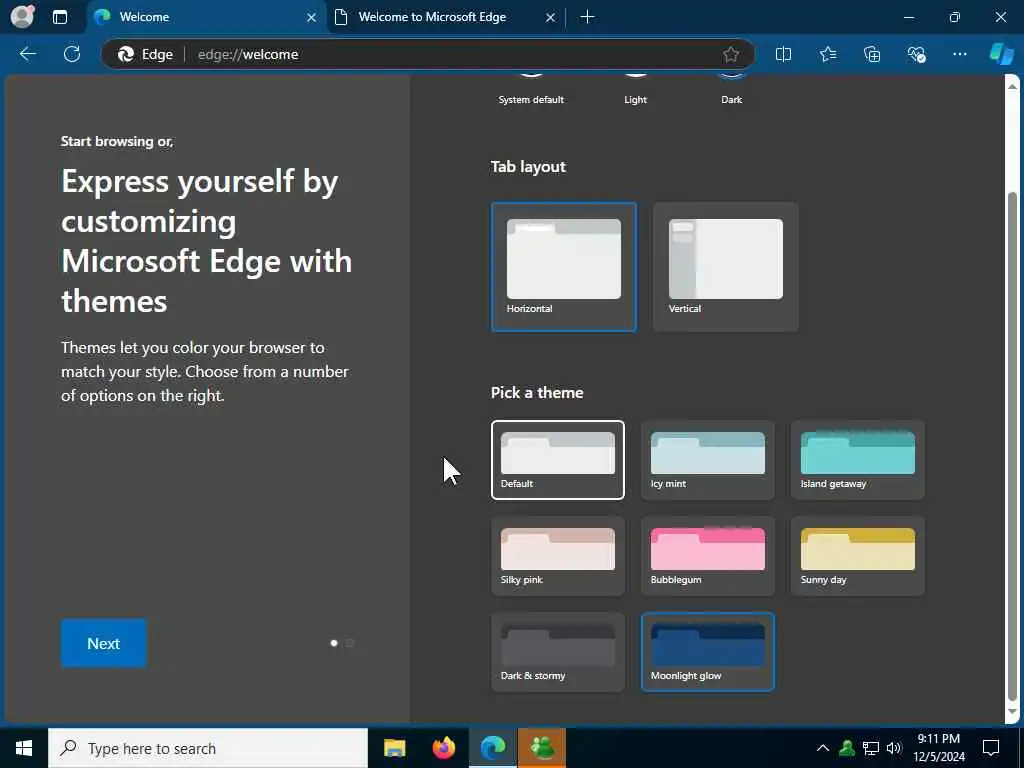This screenshot has height=768, width=1024.
Task: Open Firefox from taskbar
Action: [x=443, y=748]
